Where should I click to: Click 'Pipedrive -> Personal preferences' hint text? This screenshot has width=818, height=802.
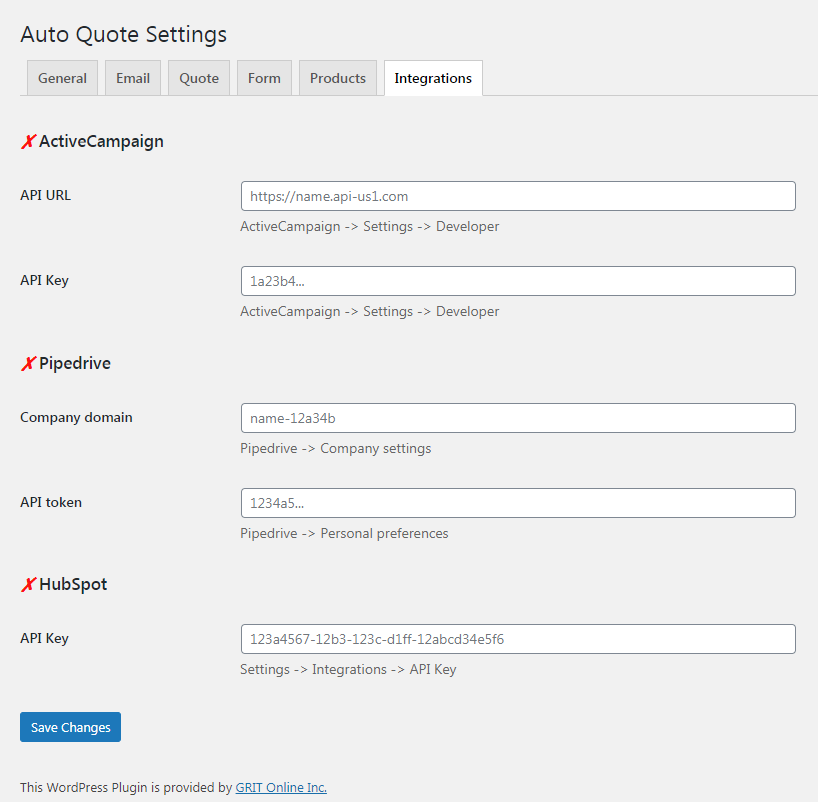[344, 533]
